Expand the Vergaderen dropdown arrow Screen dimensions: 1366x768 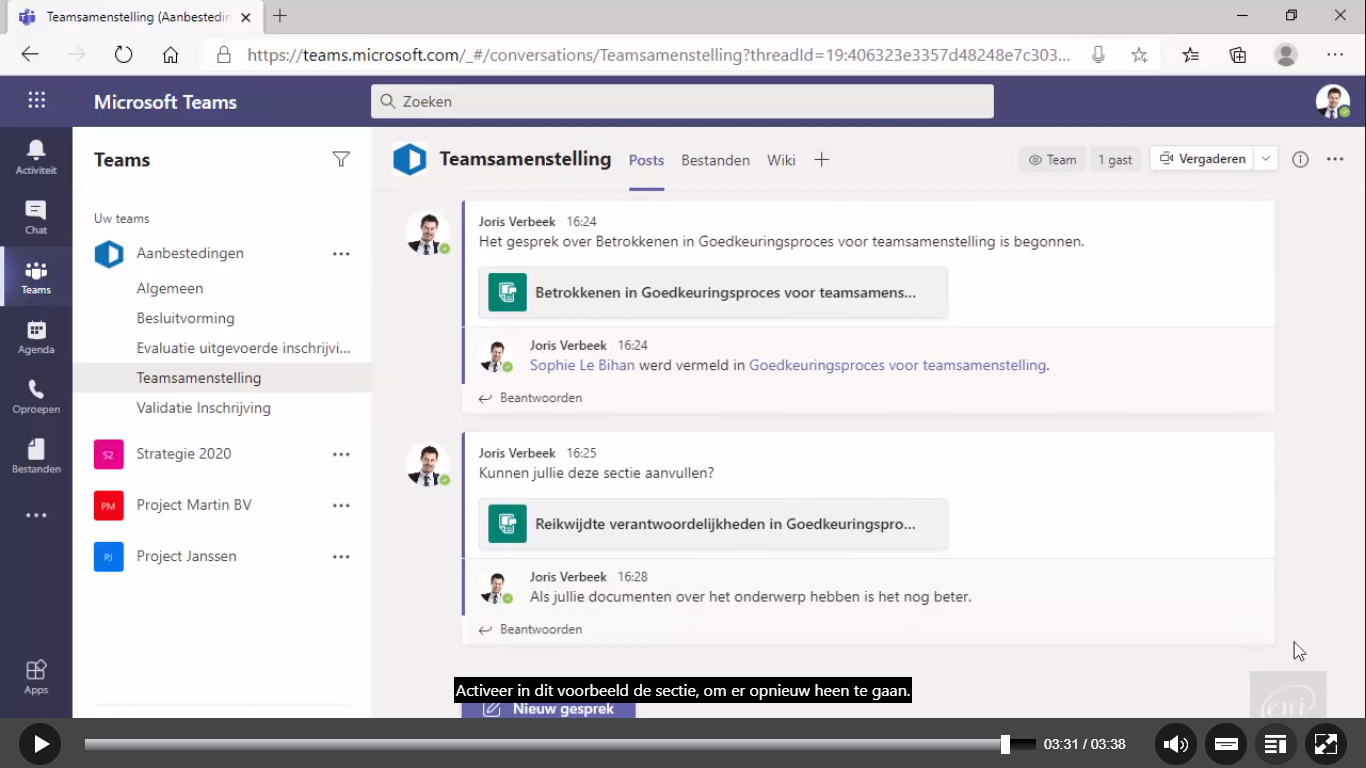(x=1264, y=158)
